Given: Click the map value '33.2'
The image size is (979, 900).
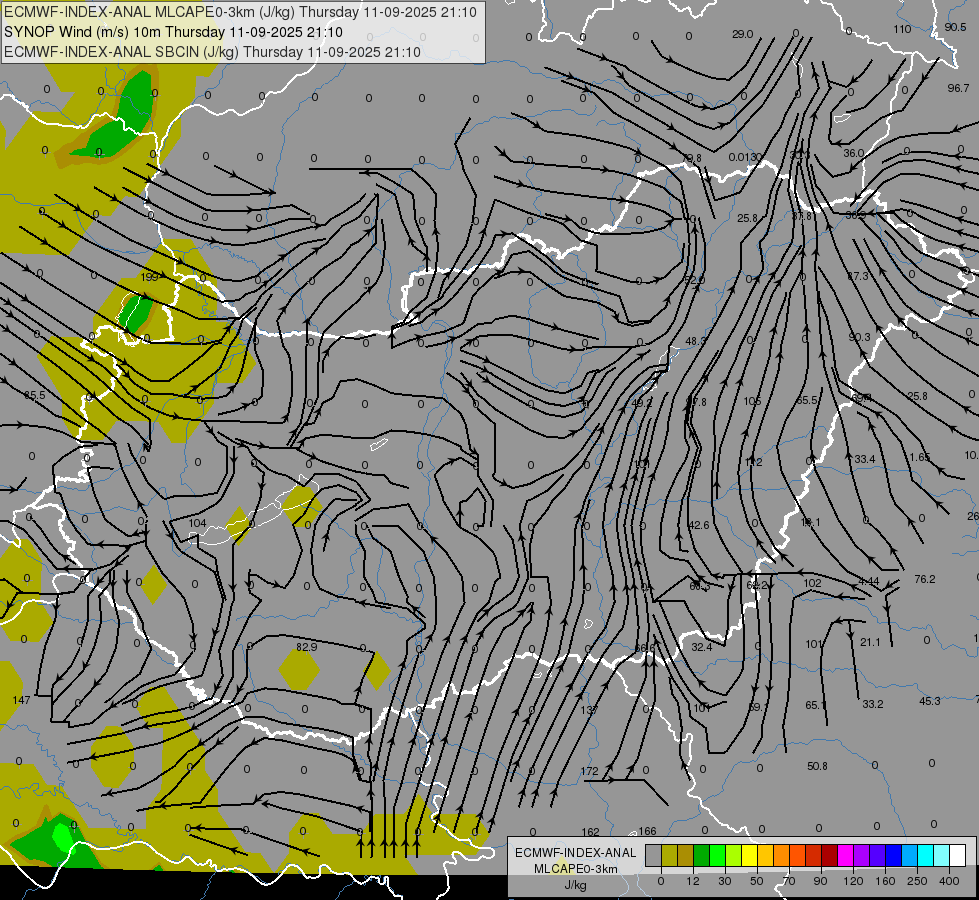Looking at the screenshot, I should click(873, 704).
